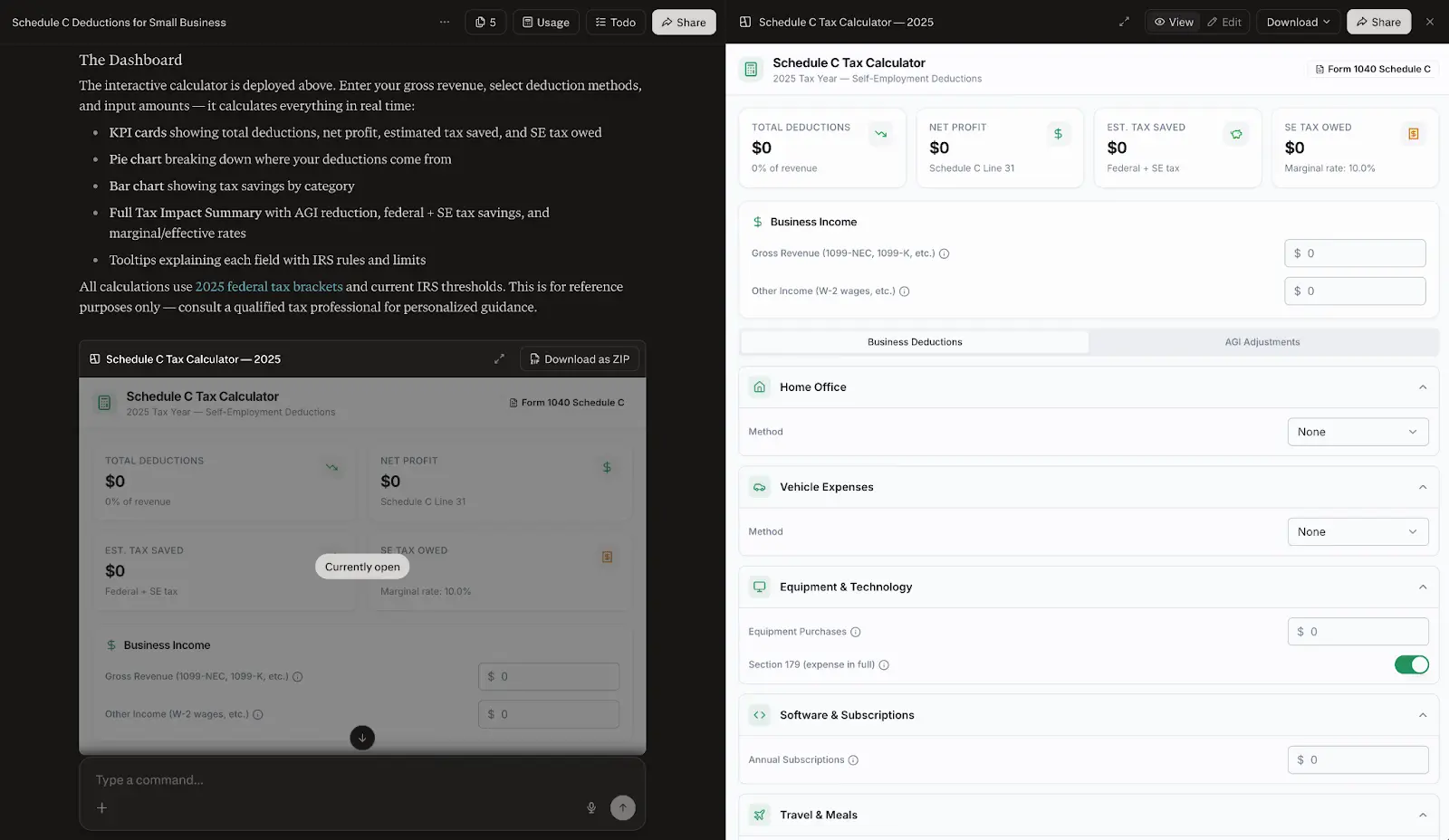Screen dimensions: 1449x840
Task: Expand the embedded calculator preview card
Action: click(499, 359)
